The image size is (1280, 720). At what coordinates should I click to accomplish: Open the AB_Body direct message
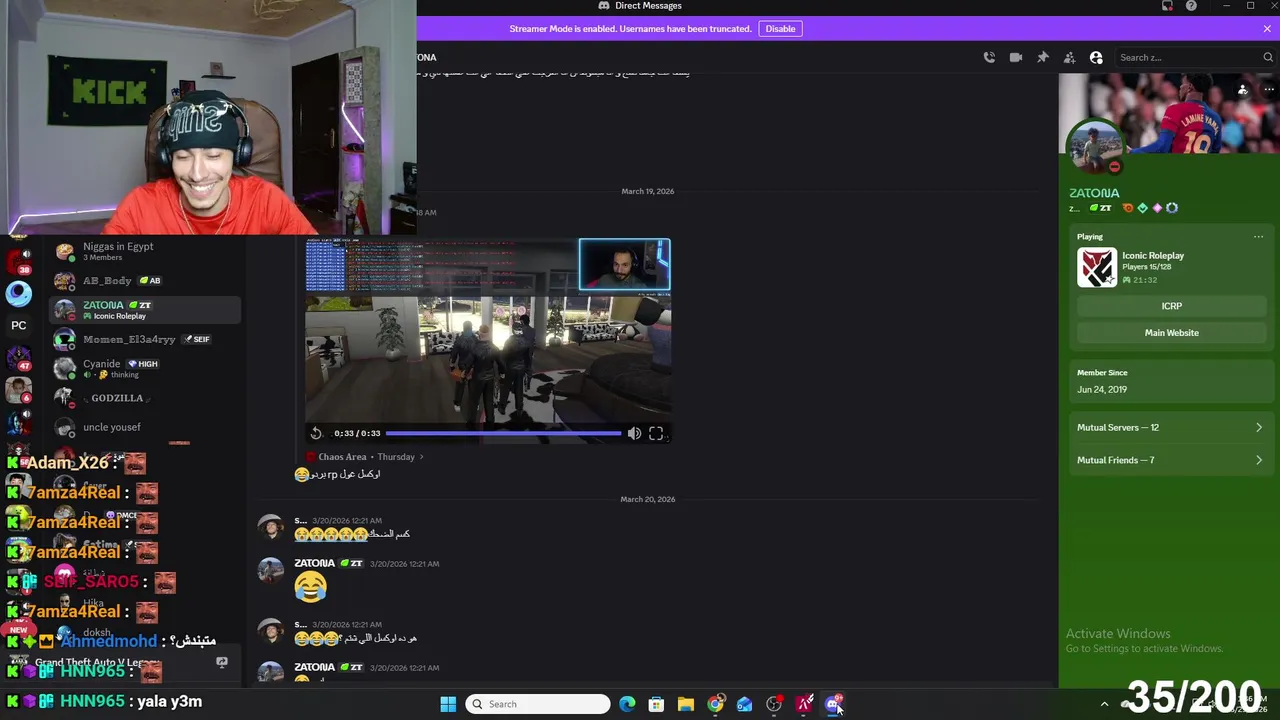coord(145,281)
